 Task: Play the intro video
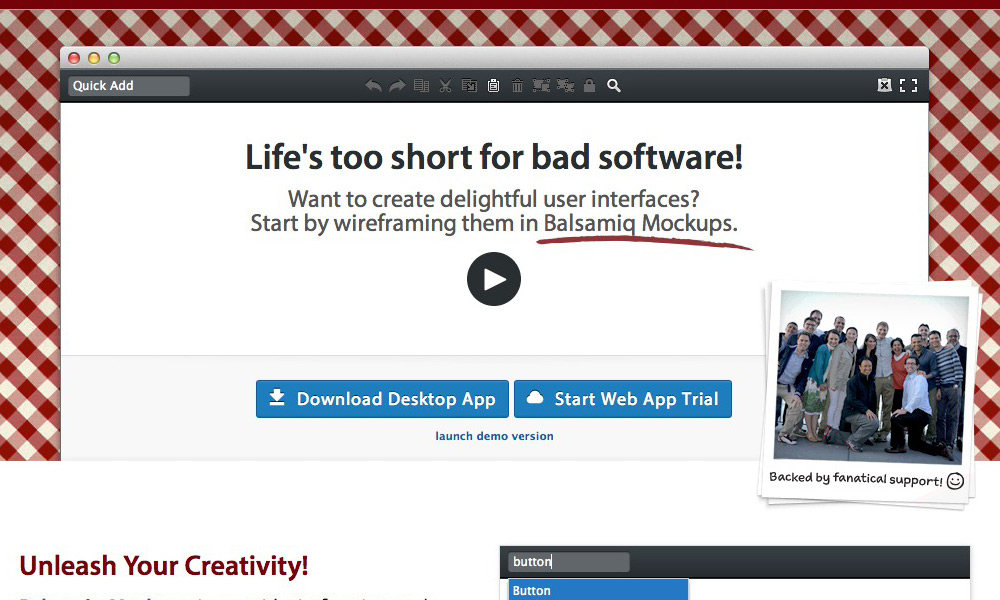(x=494, y=279)
